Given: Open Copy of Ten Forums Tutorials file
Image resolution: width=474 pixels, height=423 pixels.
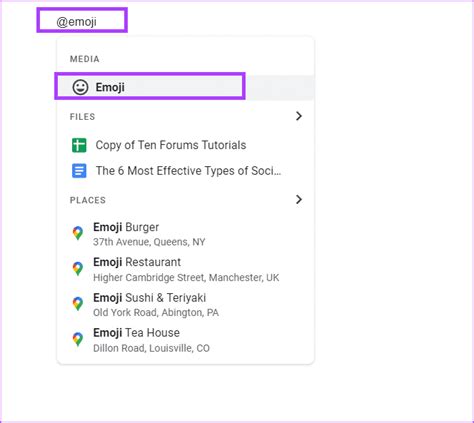Looking at the screenshot, I should click(x=171, y=145).
